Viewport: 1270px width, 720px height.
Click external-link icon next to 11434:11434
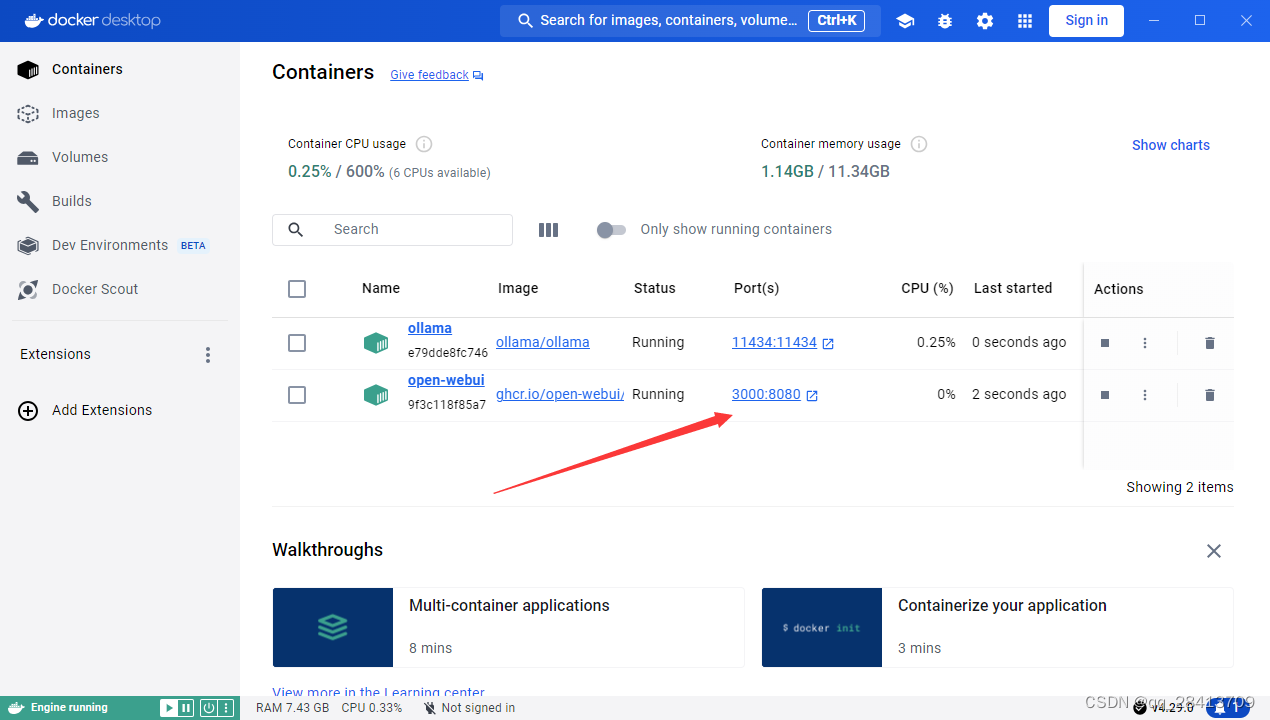[x=828, y=343]
